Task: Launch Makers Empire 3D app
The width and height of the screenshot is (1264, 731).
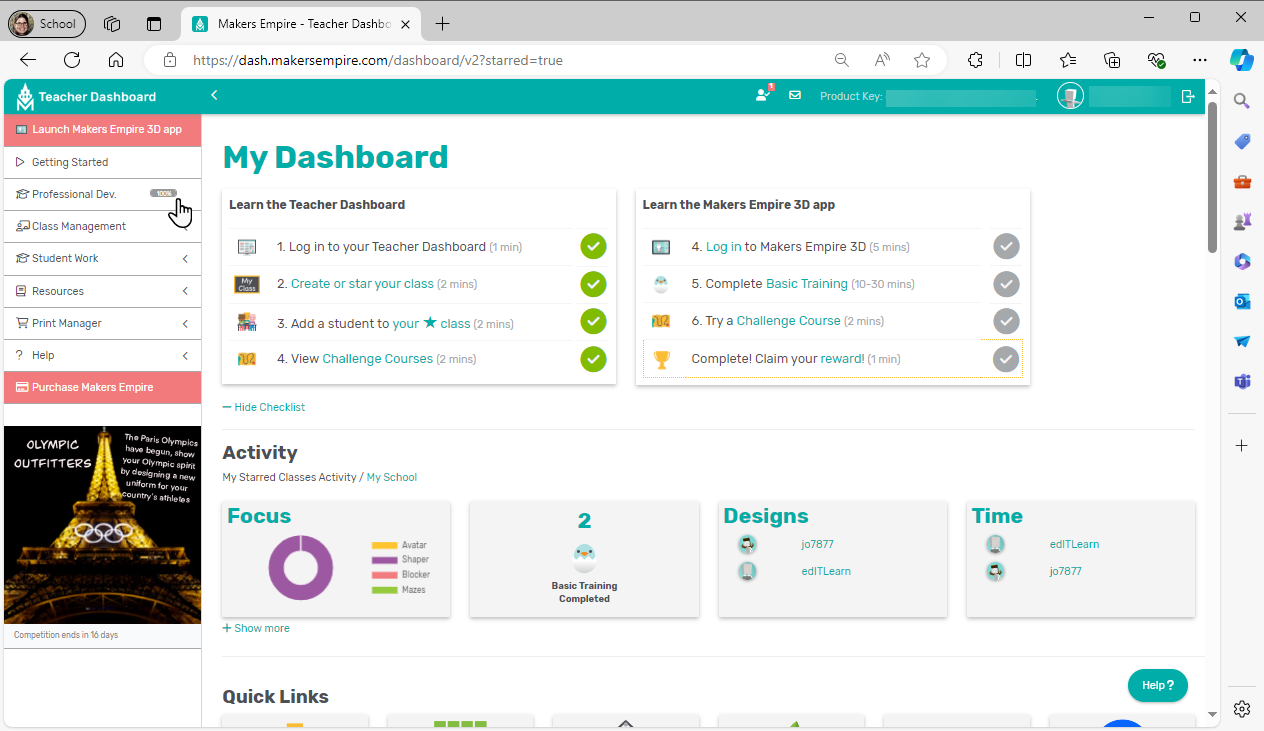Action: (x=103, y=129)
